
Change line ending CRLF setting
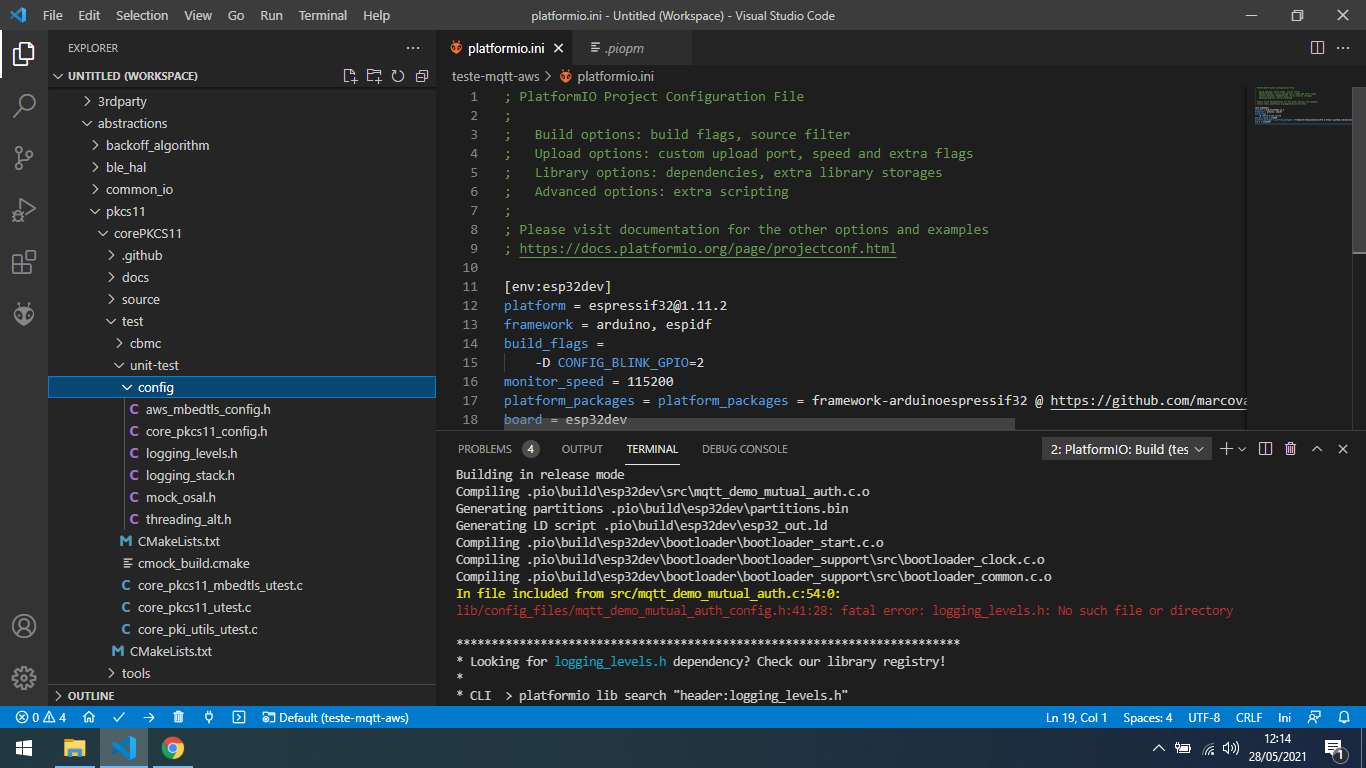pyautogui.click(x=1249, y=717)
